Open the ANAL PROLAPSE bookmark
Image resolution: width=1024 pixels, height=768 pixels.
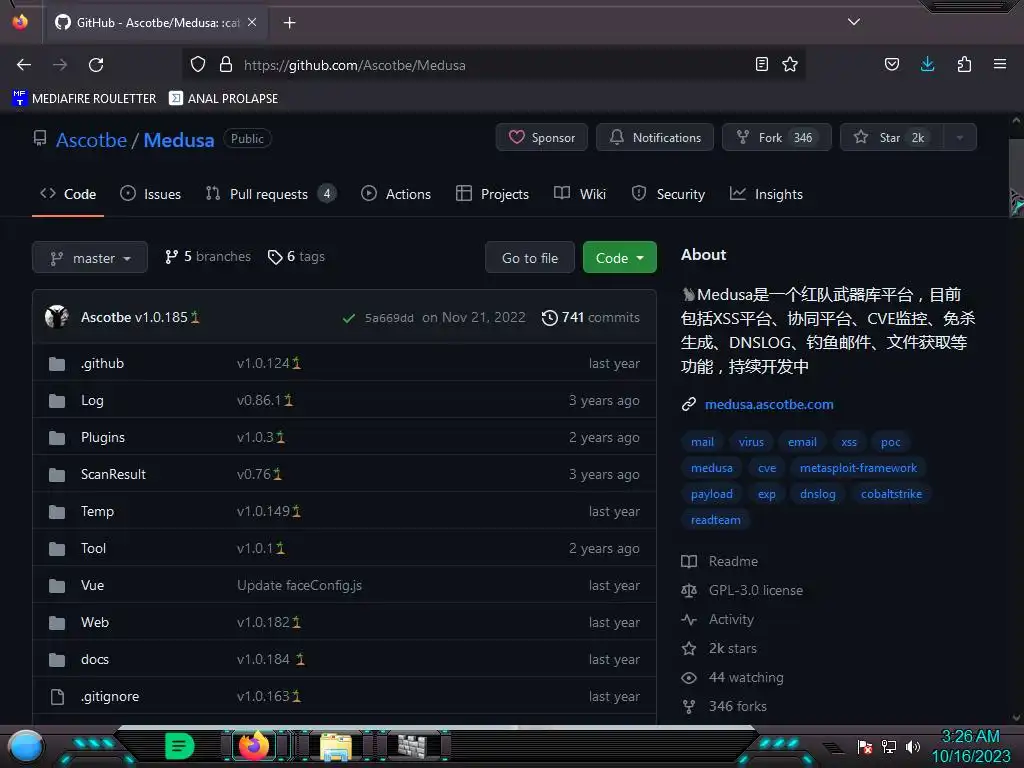223,99
